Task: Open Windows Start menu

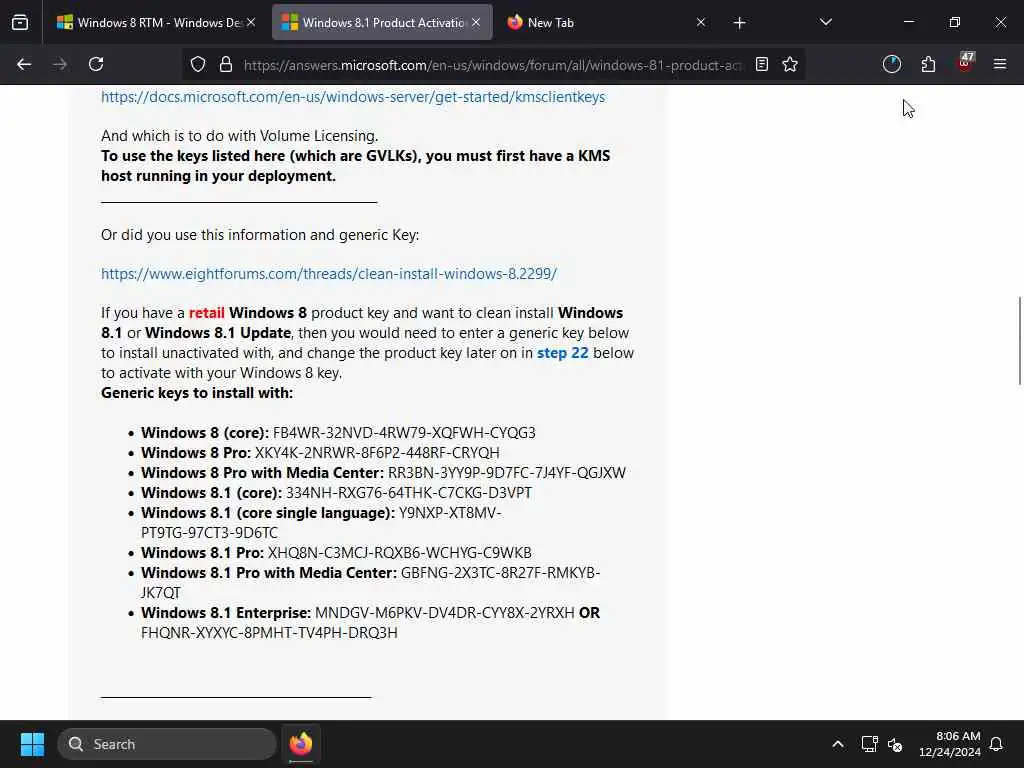Action: pos(32,744)
